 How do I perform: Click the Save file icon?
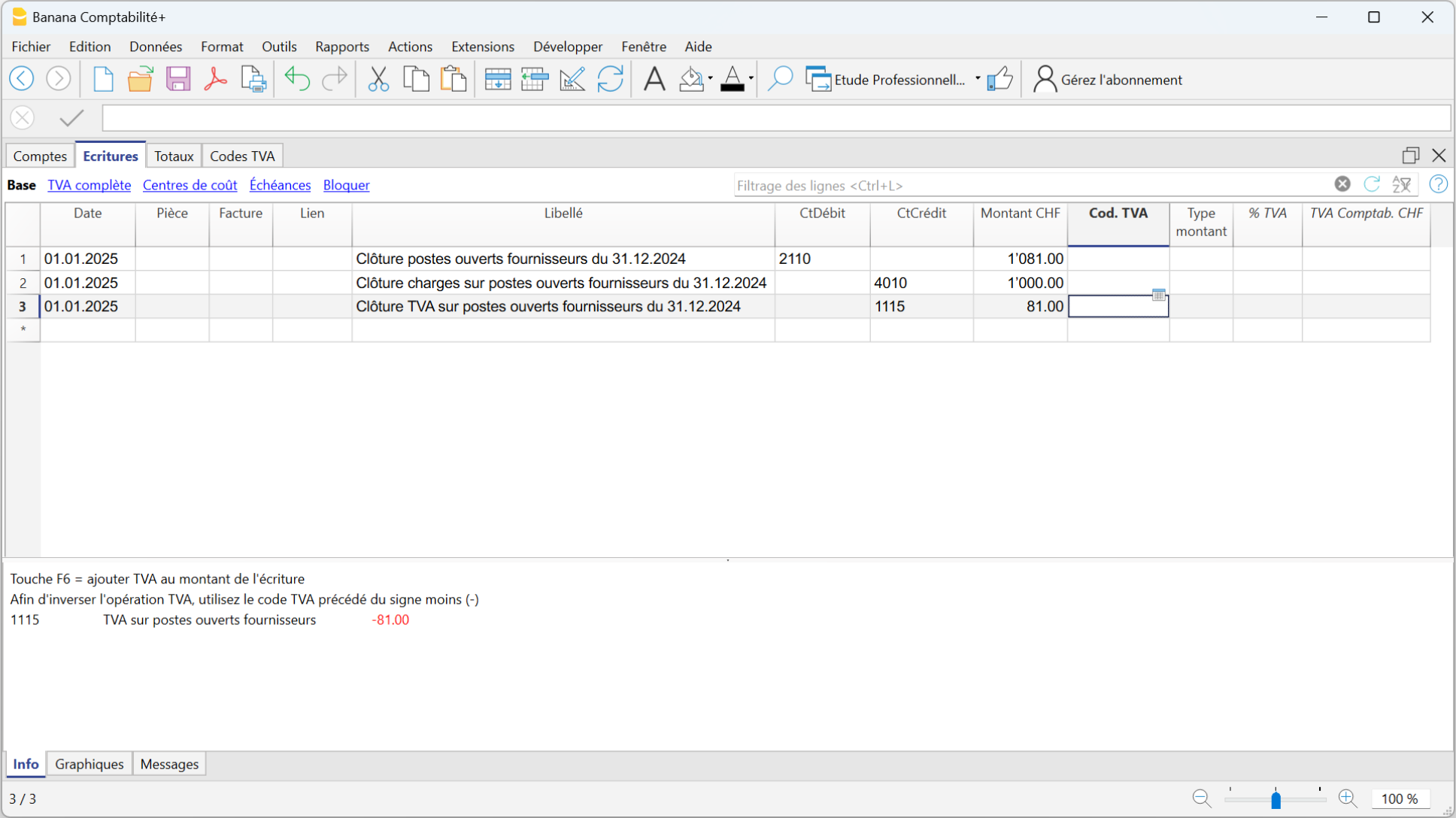pos(178,79)
